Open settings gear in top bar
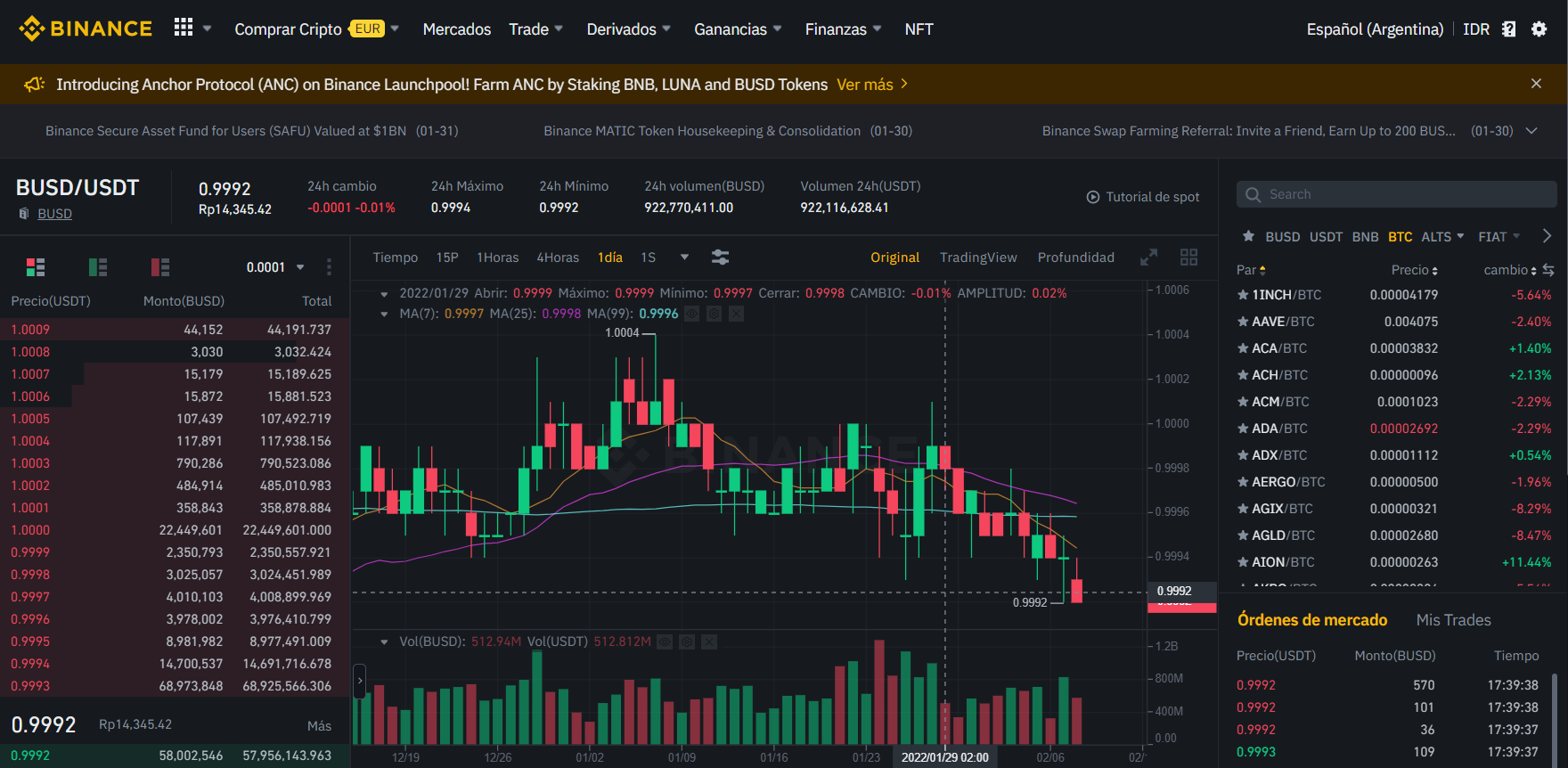 pos(1539,29)
